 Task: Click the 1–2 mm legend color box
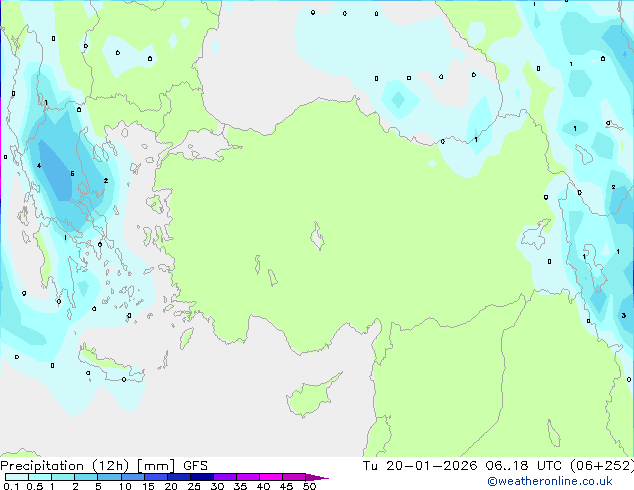[63, 477]
